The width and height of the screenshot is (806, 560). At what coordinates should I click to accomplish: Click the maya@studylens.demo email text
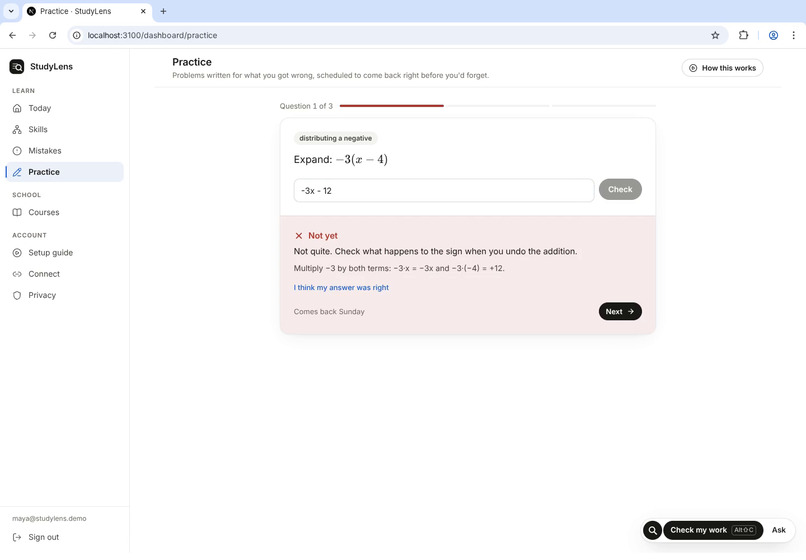click(49, 518)
